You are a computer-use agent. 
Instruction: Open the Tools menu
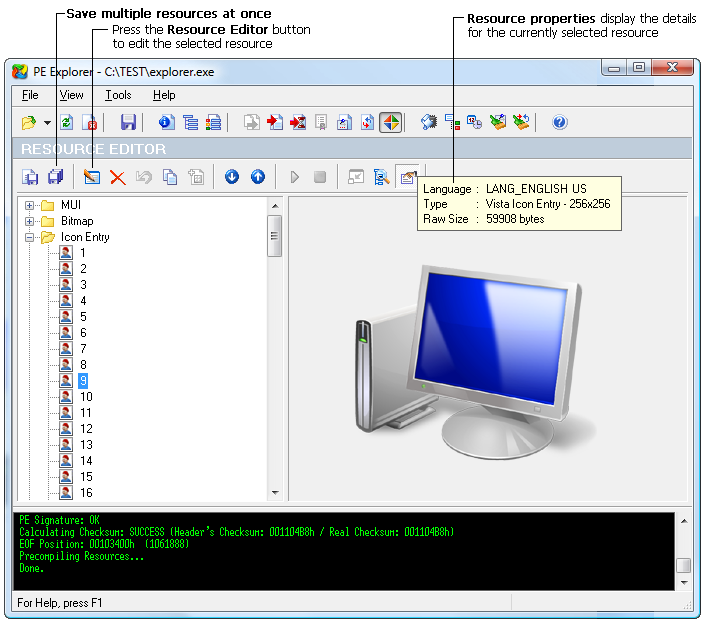click(118, 95)
